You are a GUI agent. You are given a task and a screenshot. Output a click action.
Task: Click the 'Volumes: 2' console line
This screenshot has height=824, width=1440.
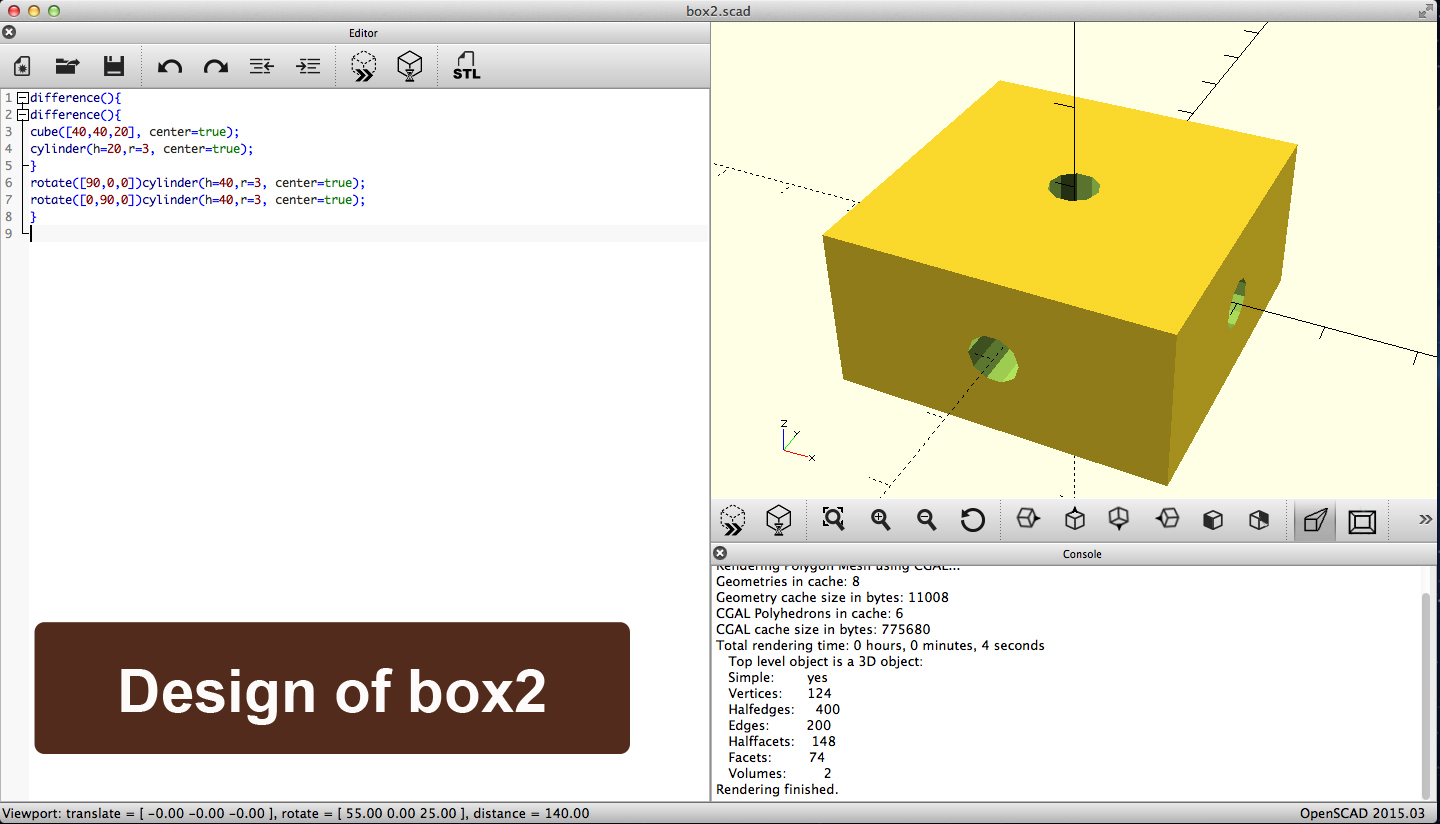point(780,773)
